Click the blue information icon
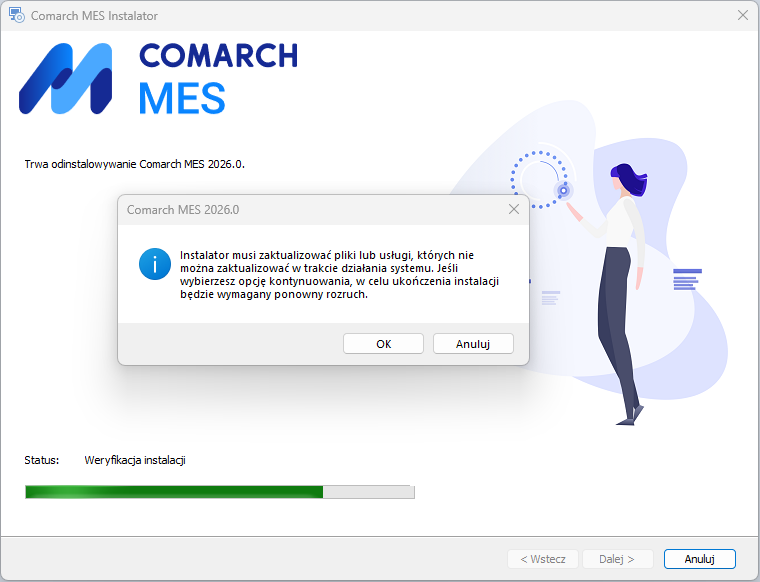The image size is (760, 582). 155,264
